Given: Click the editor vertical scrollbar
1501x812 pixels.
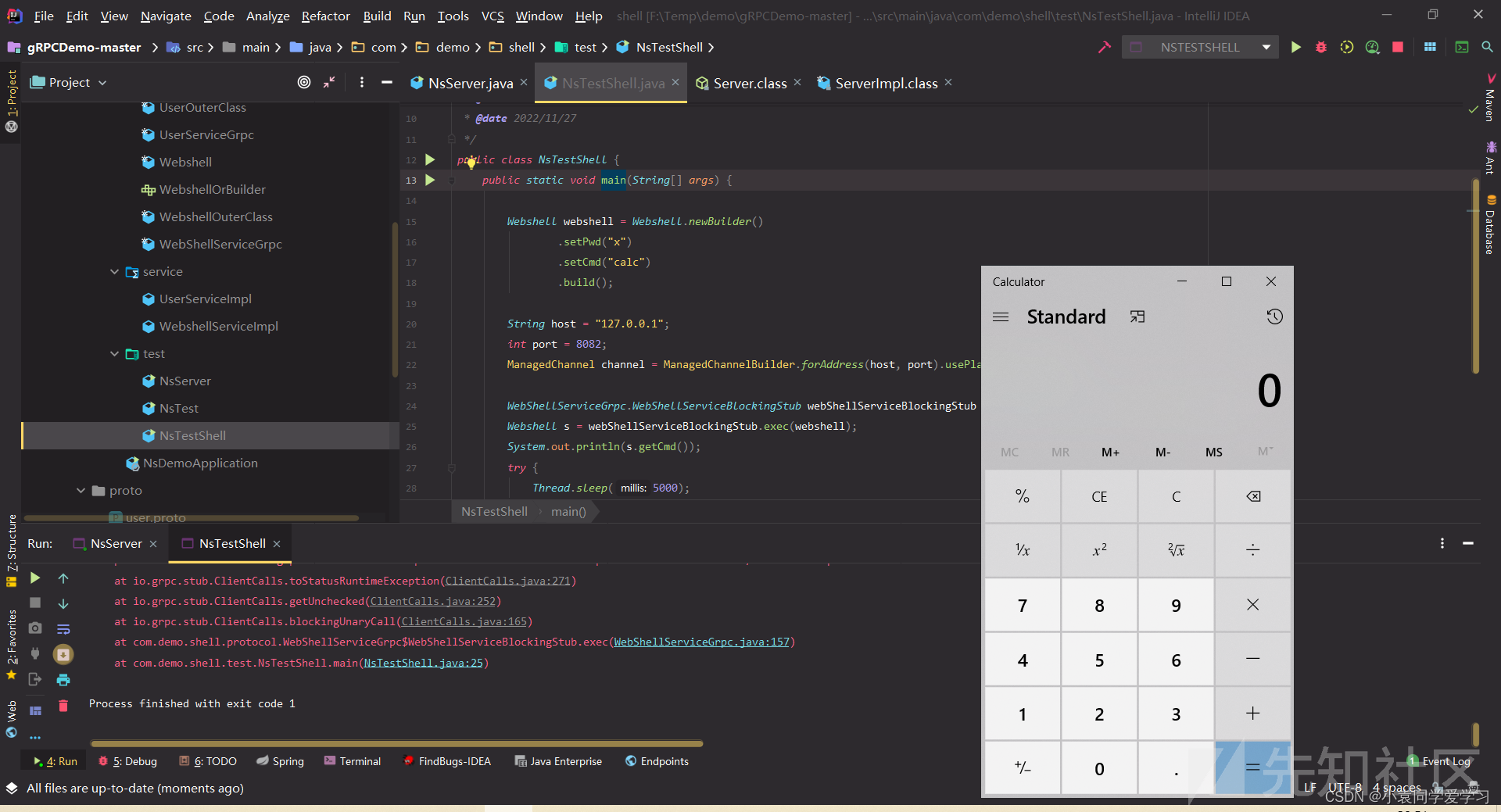Looking at the screenshot, I should pos(1475,277).
